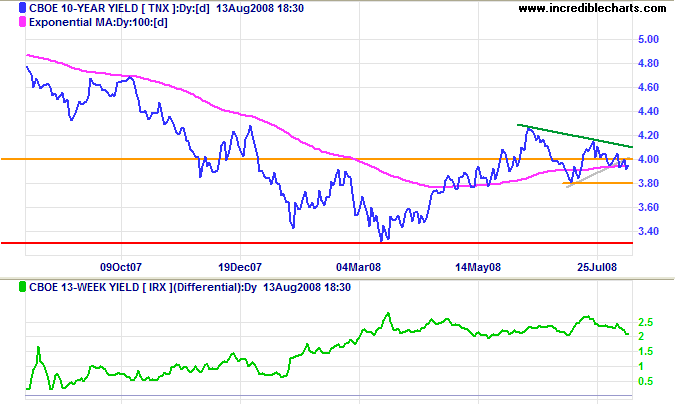Click the 4.20 yield axis value
The width and height of the screenshot is (675, 410).
click(x=648, y=136)
